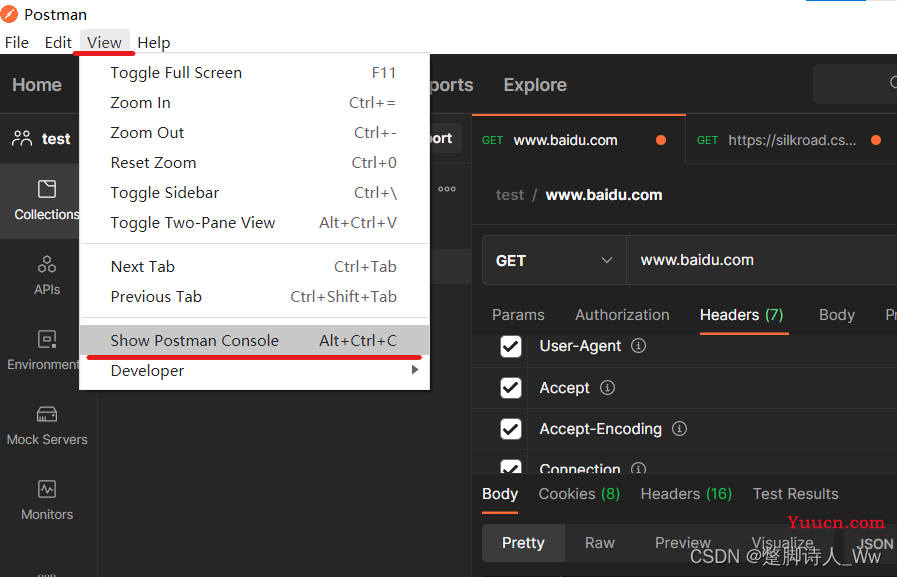Expand the Developer submenu
The width and height of the screenshot is (897, 577).
pos(255,371)
